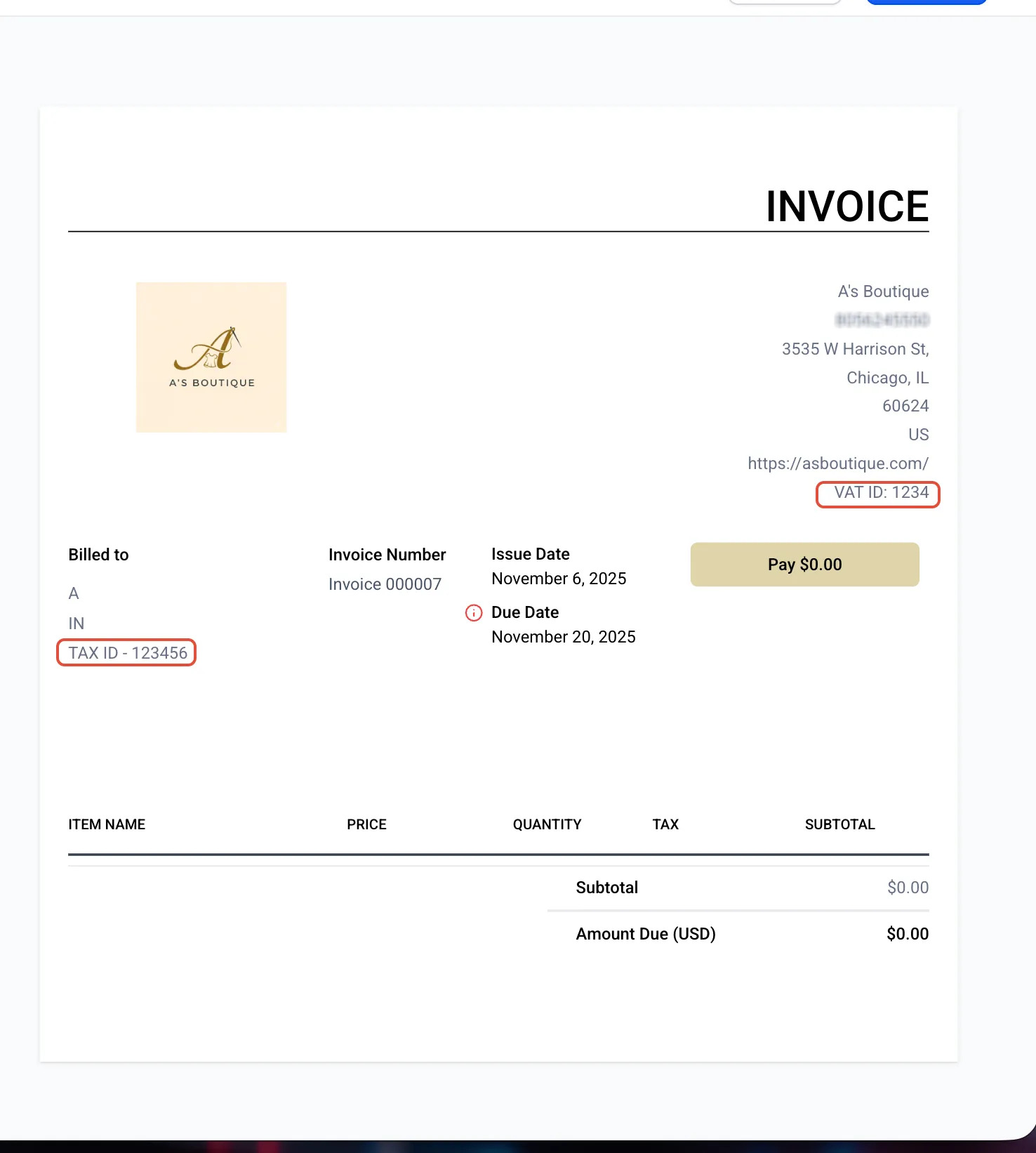Click the A's Boutique logo image

(211, 357)
